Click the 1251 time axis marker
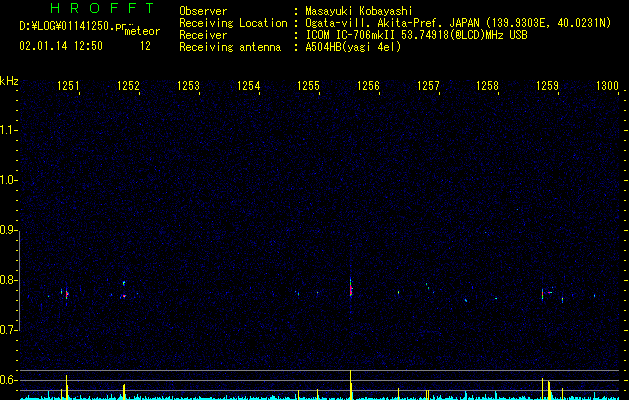The height and width of the screenshot is (400, 629). 68,86
